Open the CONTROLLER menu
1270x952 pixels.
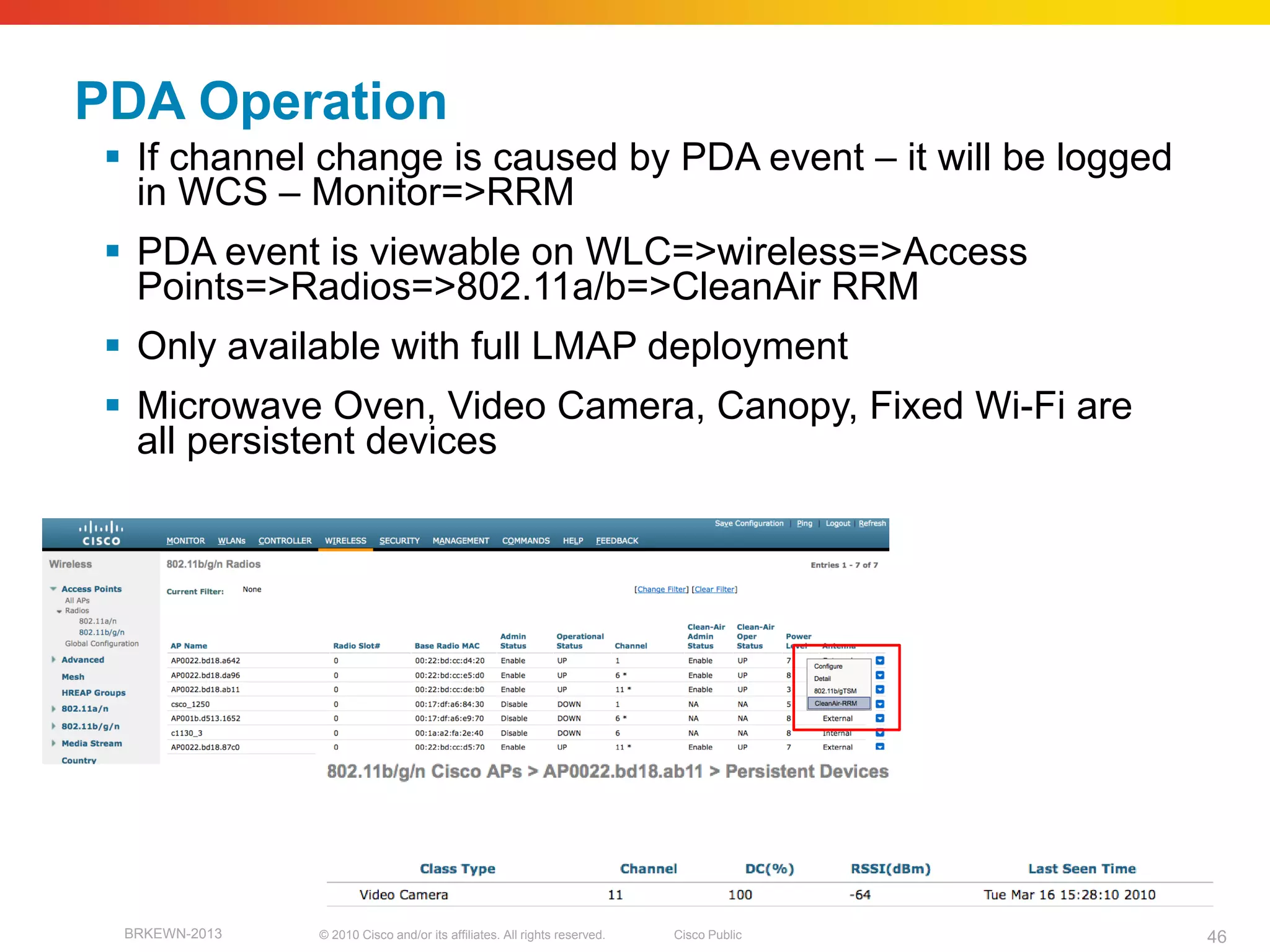pyautogui.click(x=285, y=540)
